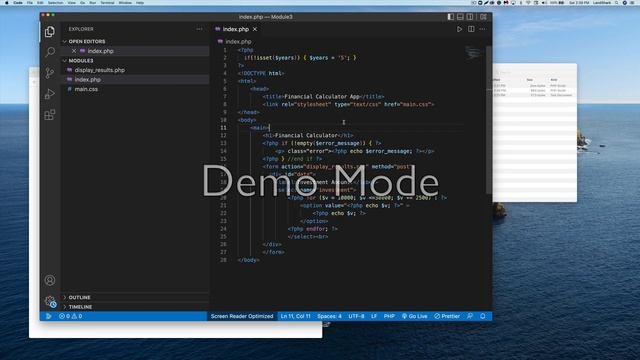640x360 pixels.
Task: Click the editor minimap
Action: [473, 53]
